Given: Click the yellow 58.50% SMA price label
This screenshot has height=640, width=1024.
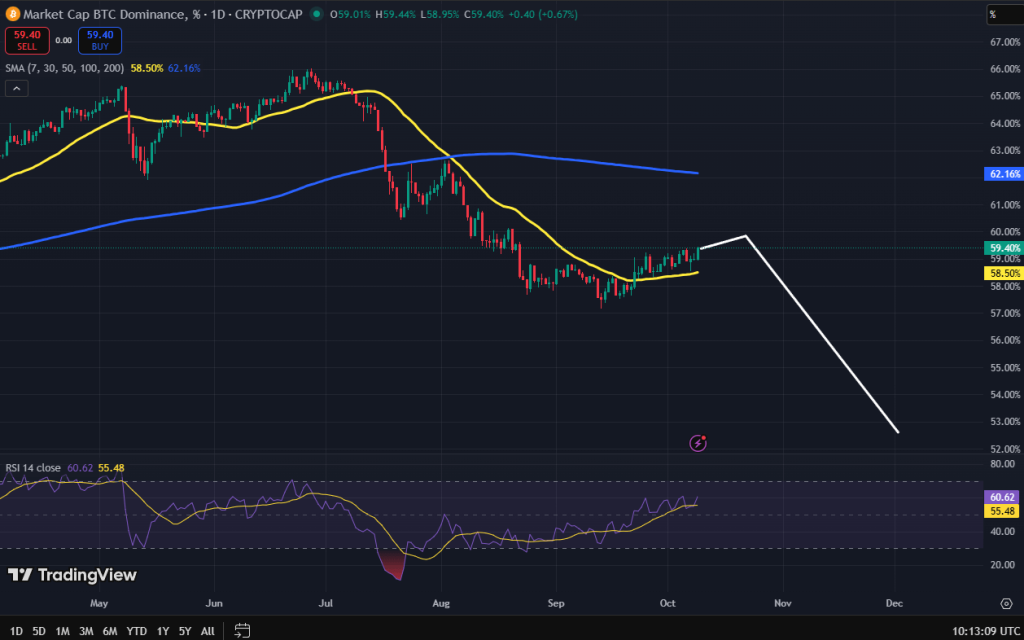Looking at the screenshot, I should point(1004,273).
